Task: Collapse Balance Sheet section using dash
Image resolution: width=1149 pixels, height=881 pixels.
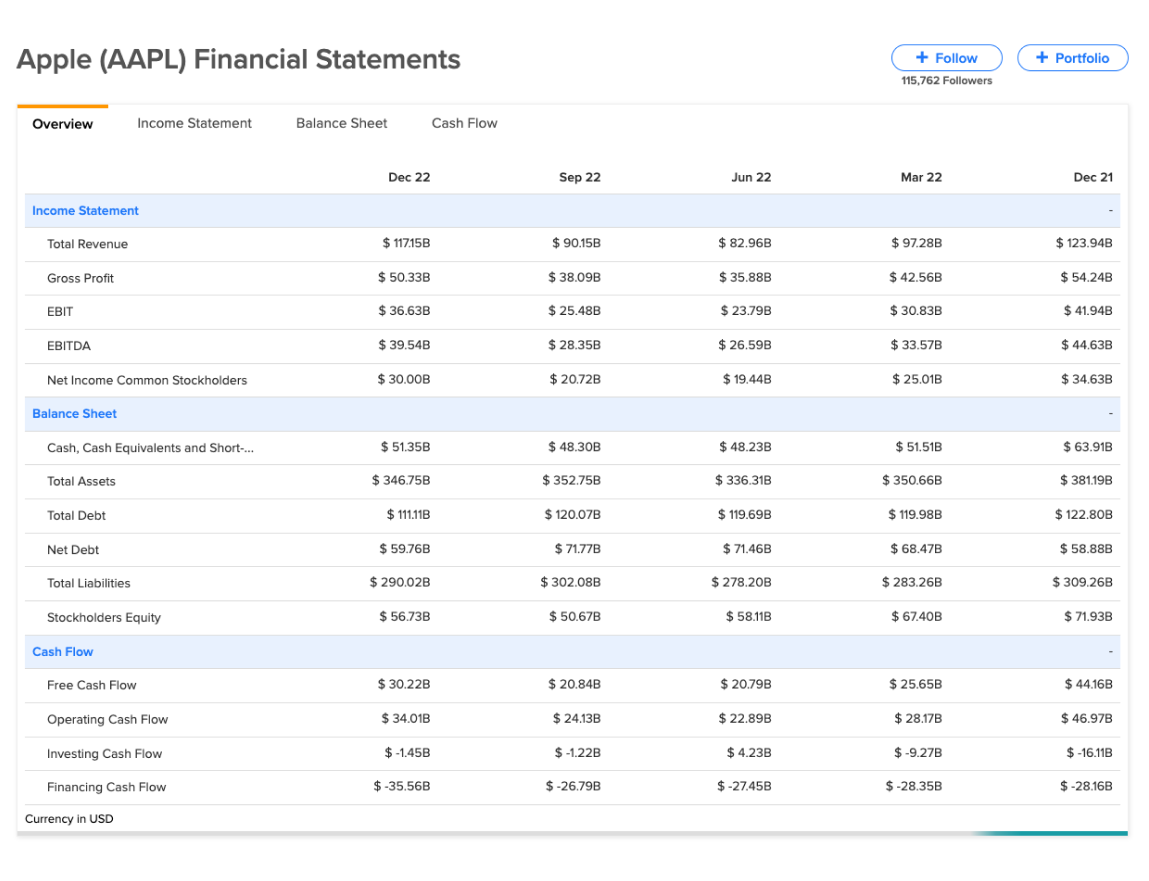Action: click(1110, 413)
